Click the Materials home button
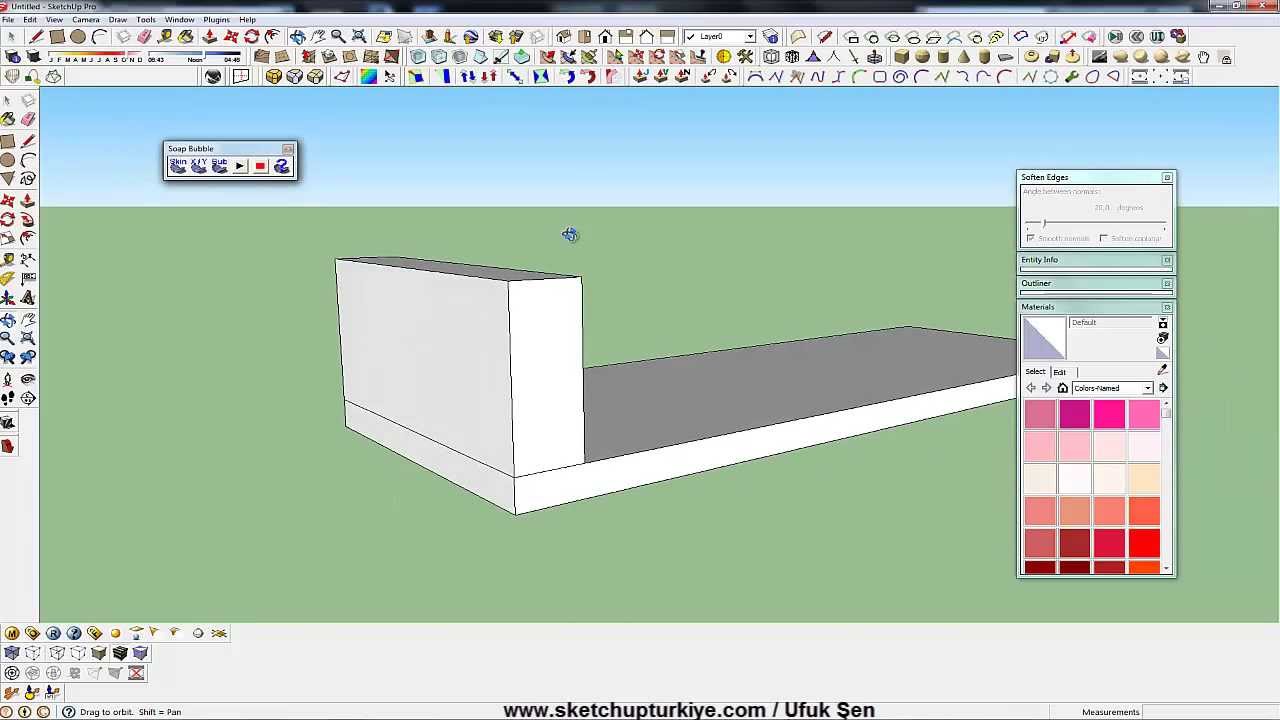Screen dimensions: 1280x720 1062,388
